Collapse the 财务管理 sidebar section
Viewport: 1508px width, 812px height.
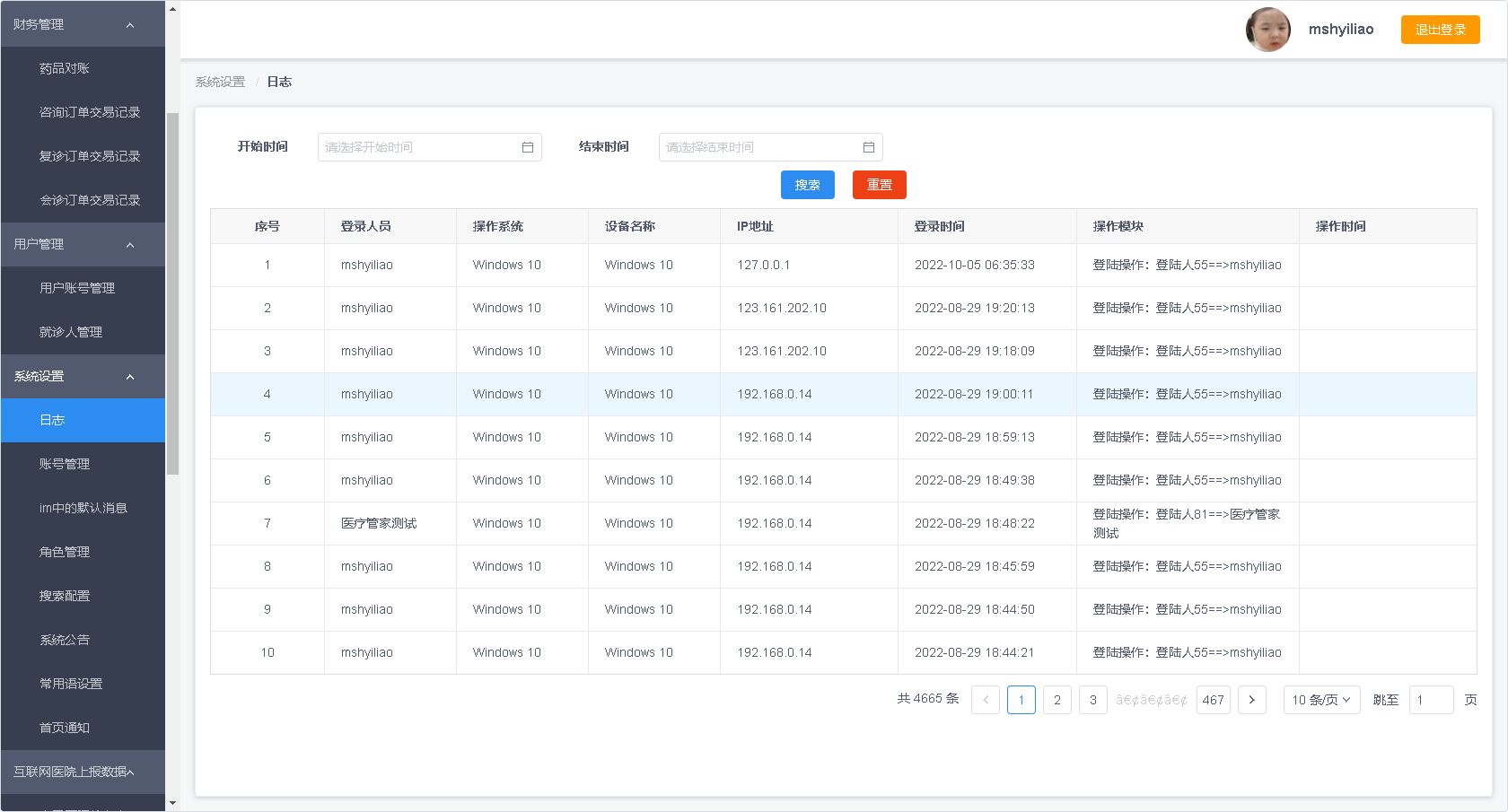(130, 25)
